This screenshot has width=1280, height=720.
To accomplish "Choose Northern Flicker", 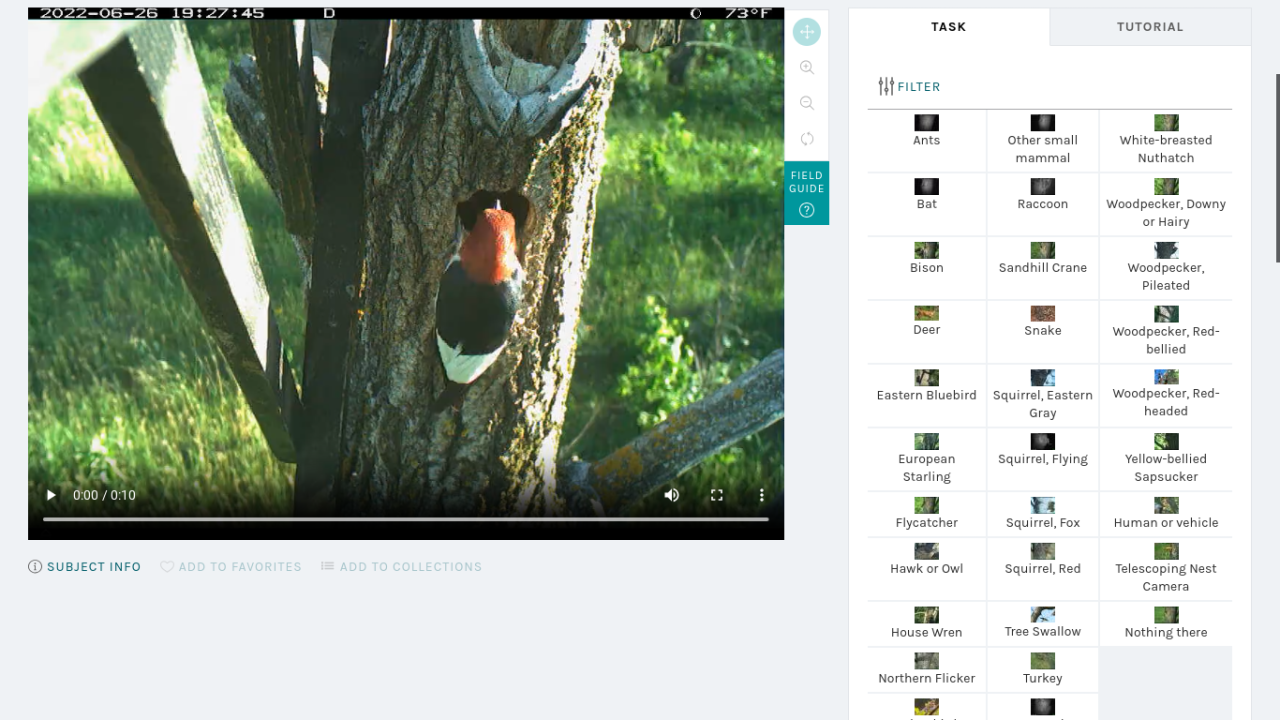I will click(927, 670).
